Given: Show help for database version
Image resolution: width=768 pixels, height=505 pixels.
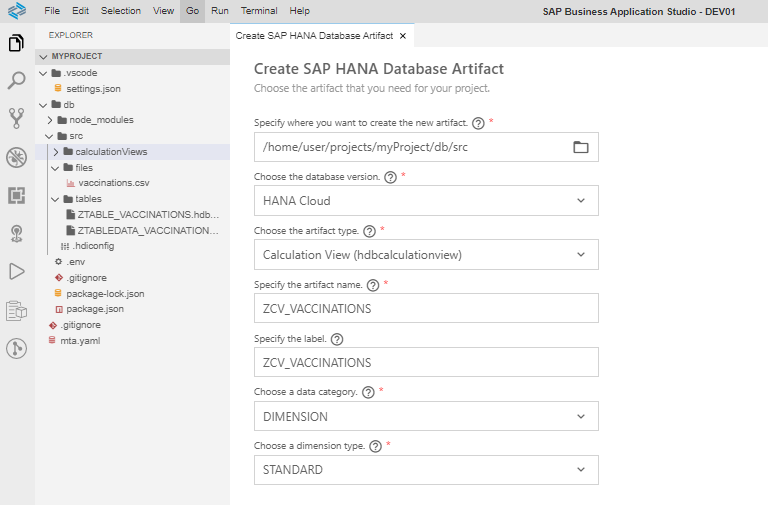Looking at the screenshot, I should [390, 177].
